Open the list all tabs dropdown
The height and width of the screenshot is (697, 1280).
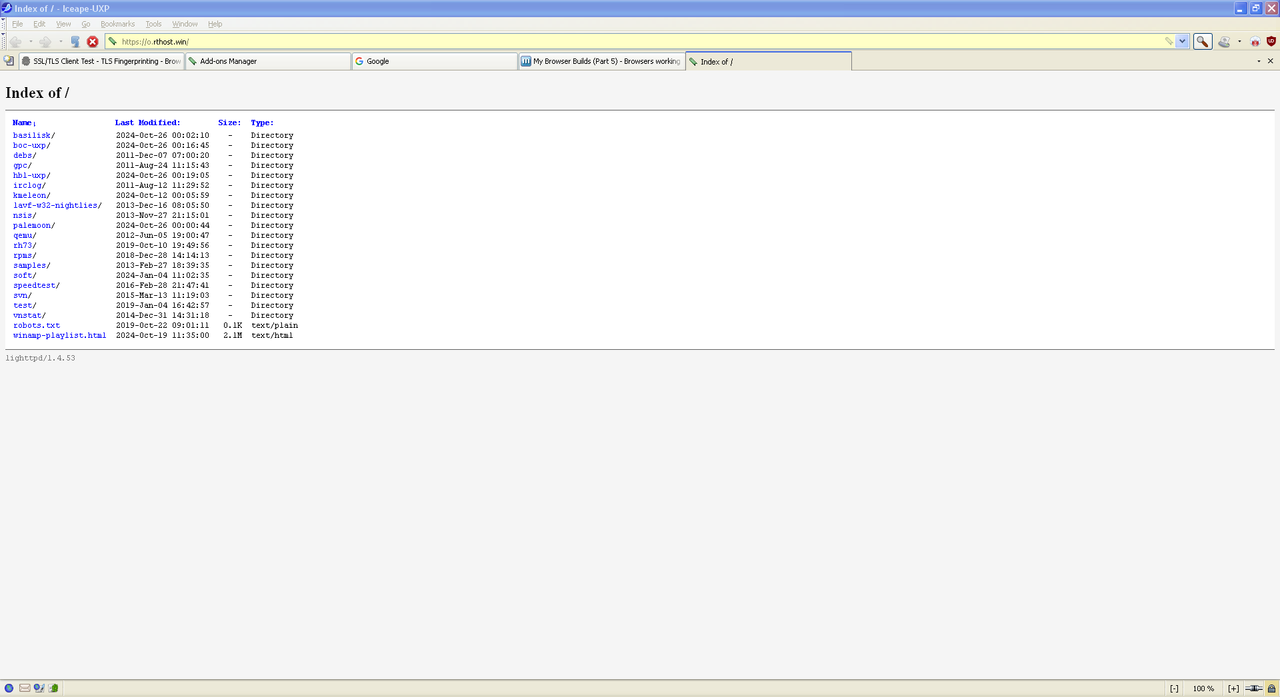pyautogui.click(x=1258, y=61)
